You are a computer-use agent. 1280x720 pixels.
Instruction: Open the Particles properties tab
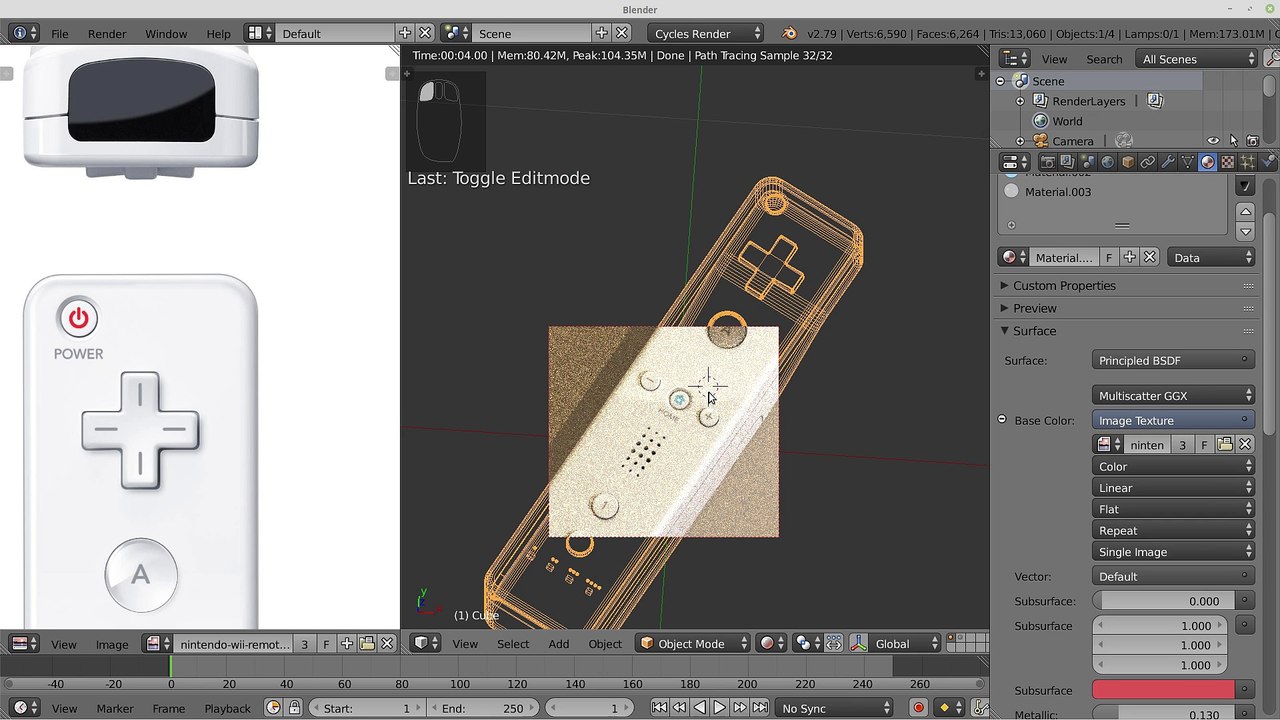pyautogui.click(x=1248, y=162)
